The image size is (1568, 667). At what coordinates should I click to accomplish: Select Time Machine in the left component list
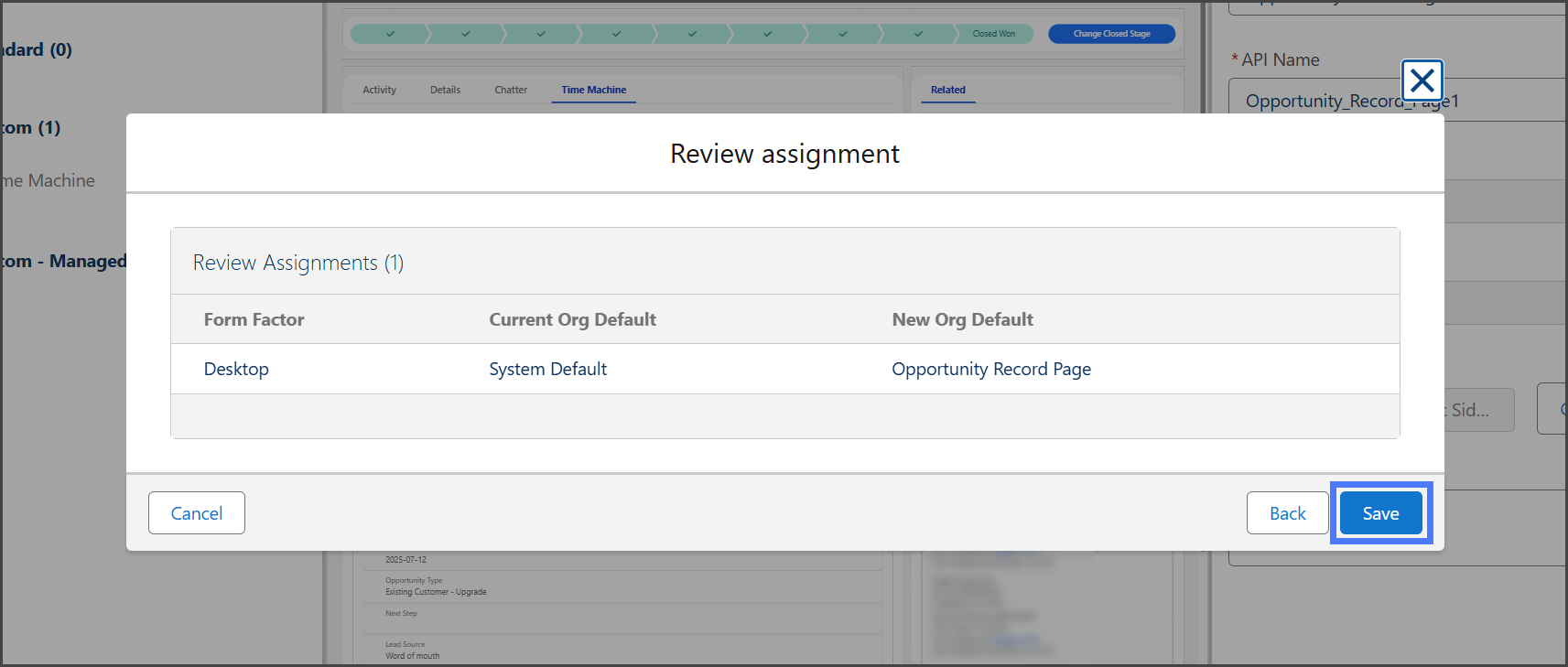pyautogui.click(x=50, y=180)
